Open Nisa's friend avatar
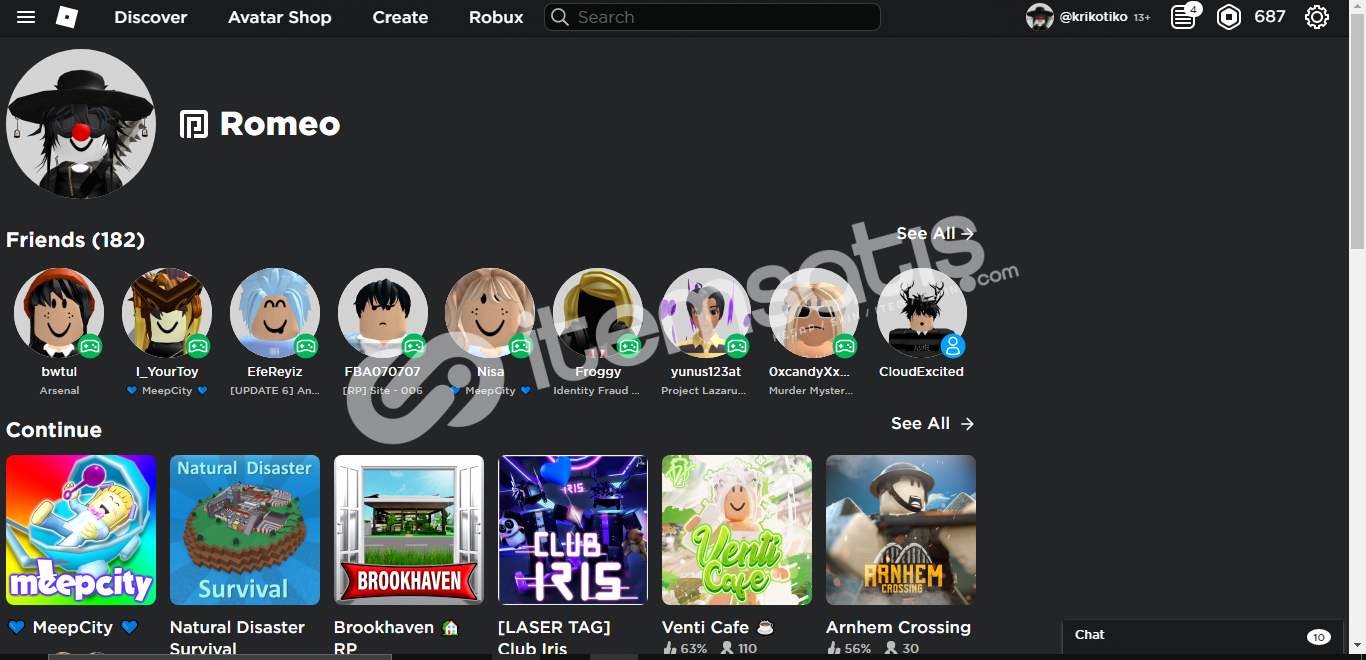 [x=490, y=313]
